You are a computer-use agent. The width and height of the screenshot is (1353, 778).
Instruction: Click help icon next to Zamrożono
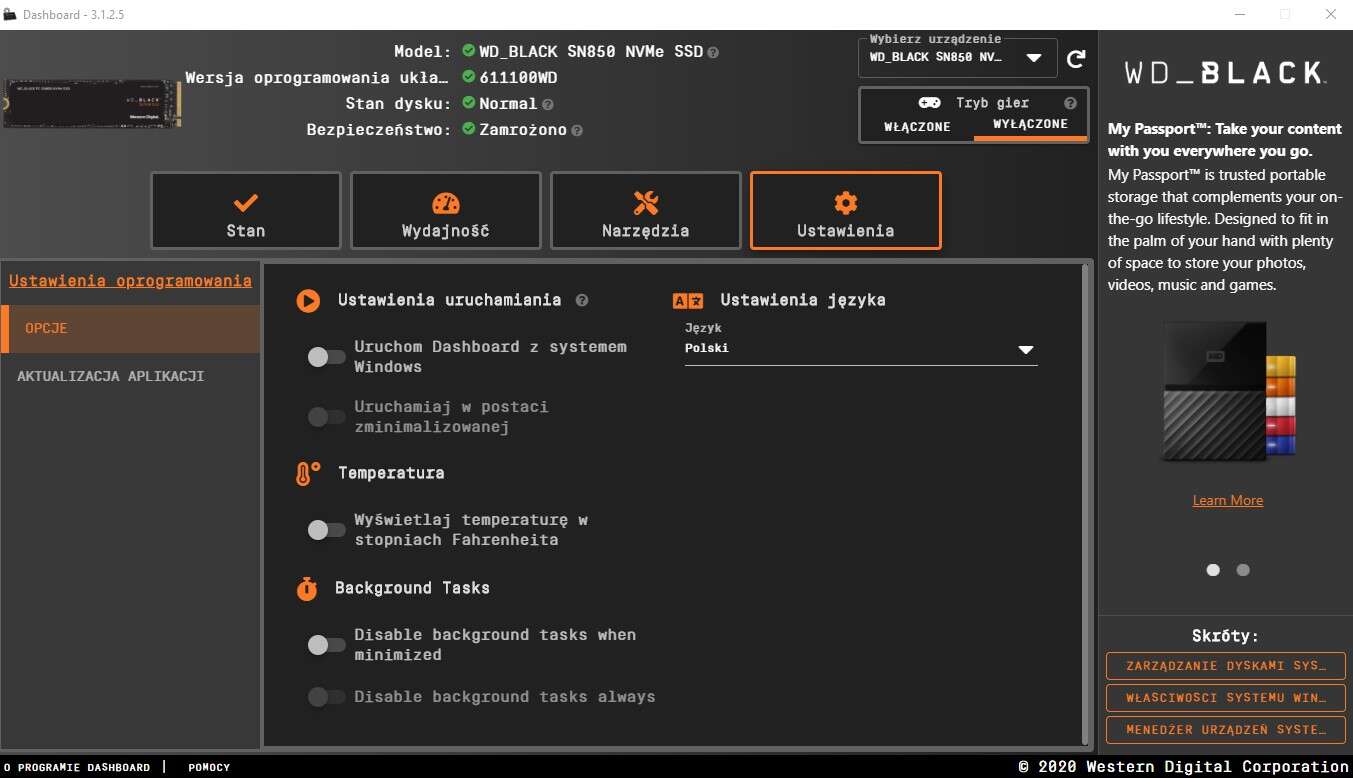click(x=577, y=130)
